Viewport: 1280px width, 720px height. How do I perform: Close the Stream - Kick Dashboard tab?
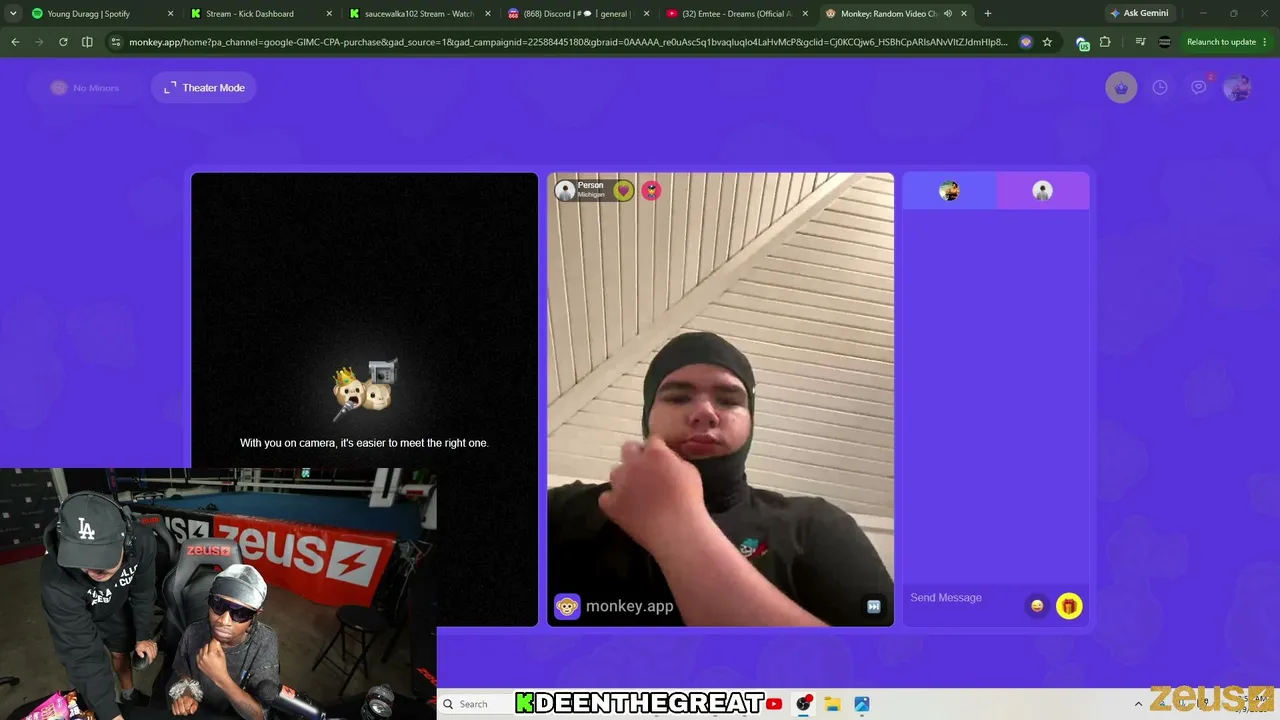329,14
